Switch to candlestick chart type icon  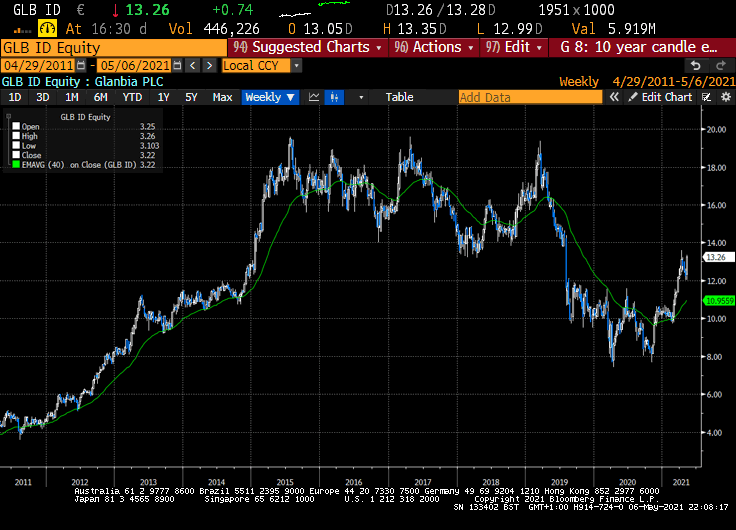(x=336, y=97)
